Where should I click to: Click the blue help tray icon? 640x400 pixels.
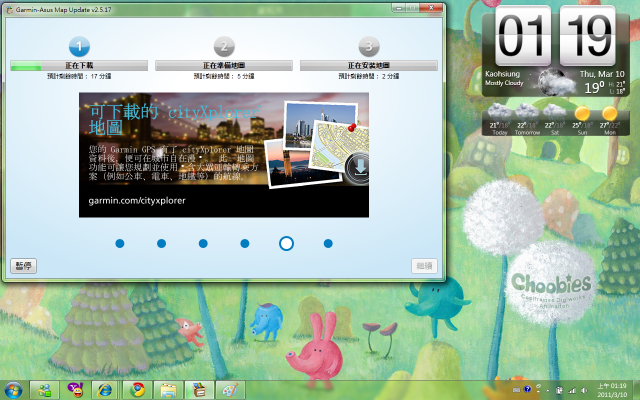[x=527, y=390]
